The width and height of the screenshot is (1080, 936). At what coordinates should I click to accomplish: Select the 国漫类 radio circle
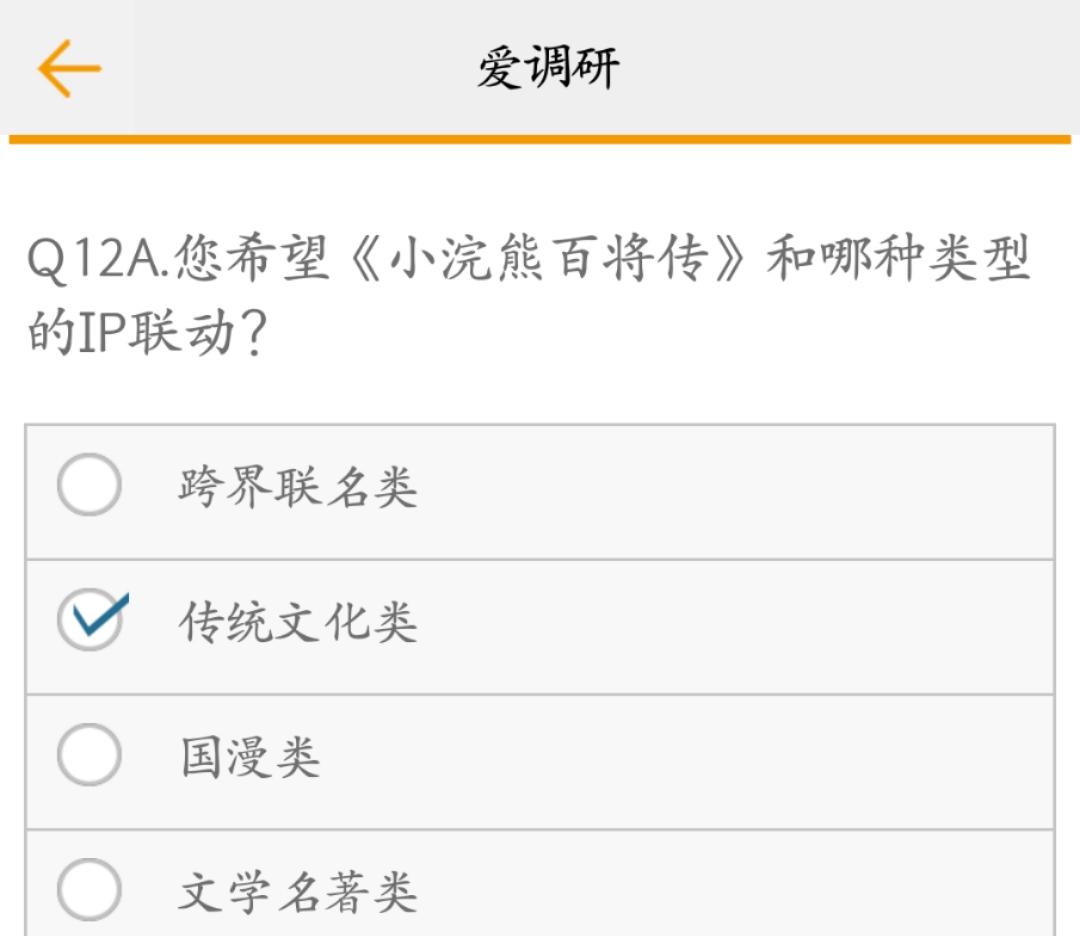(x=89, y=755)
